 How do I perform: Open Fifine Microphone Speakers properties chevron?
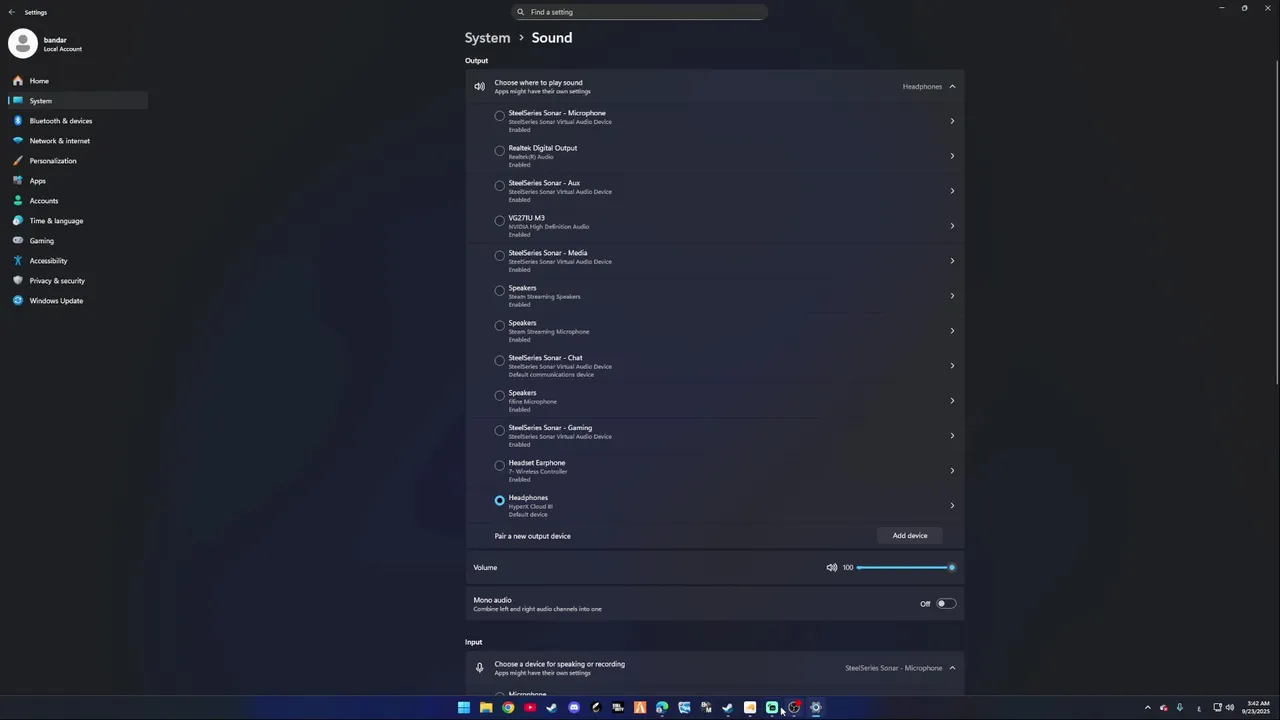click(952, 401)
